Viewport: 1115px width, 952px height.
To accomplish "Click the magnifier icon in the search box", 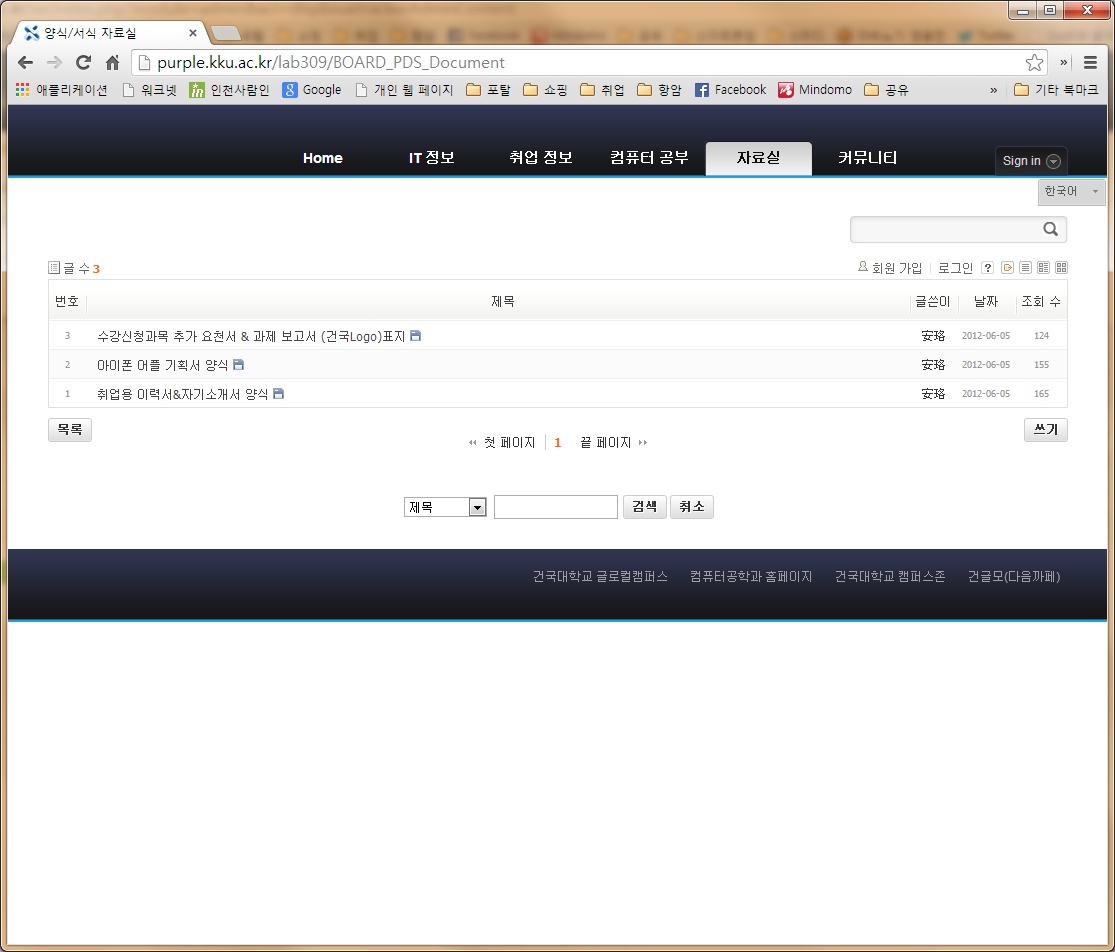I will click(1050, 229).
